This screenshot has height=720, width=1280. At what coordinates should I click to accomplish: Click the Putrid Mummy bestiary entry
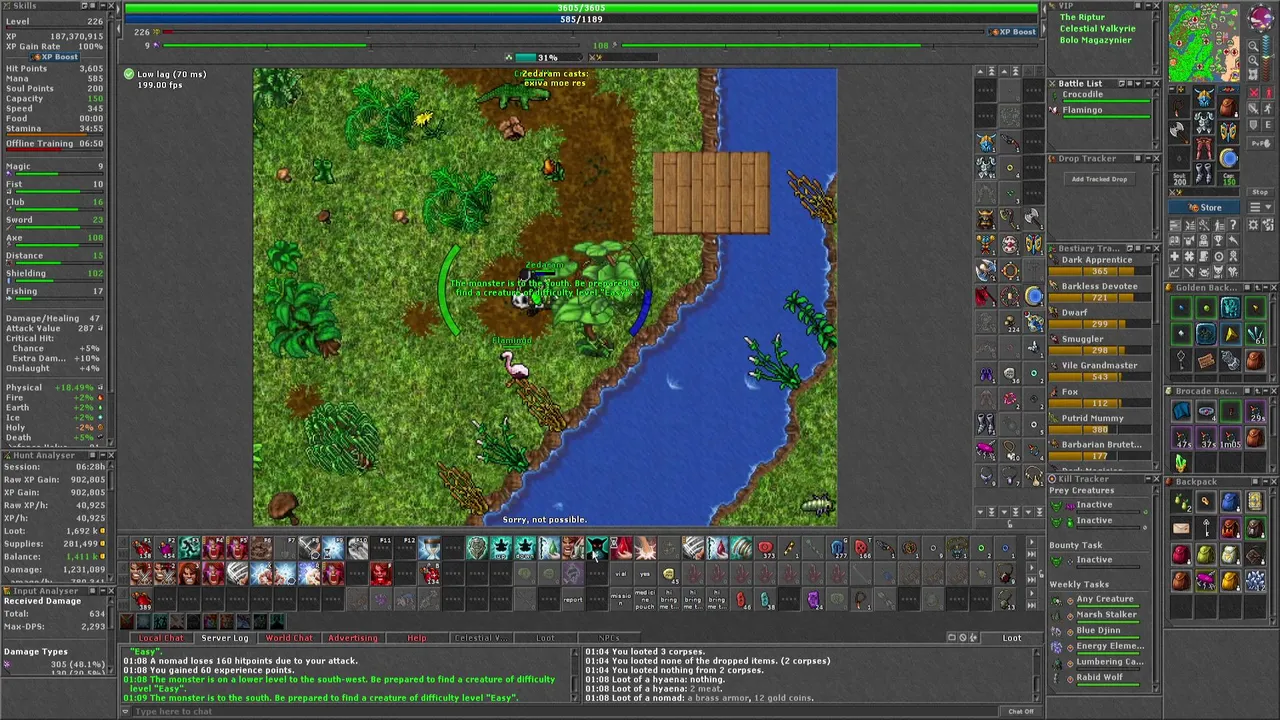[1099, 423]
